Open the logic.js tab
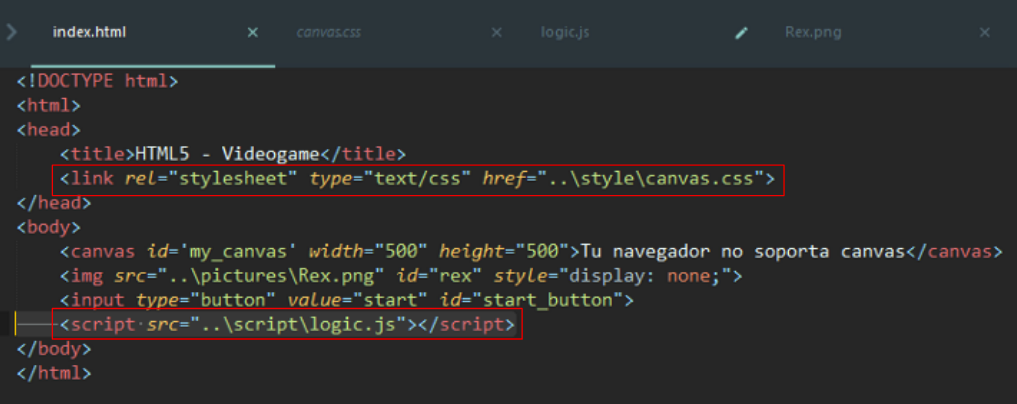Viewport: 1017px width, 404px height. (565, 32)
